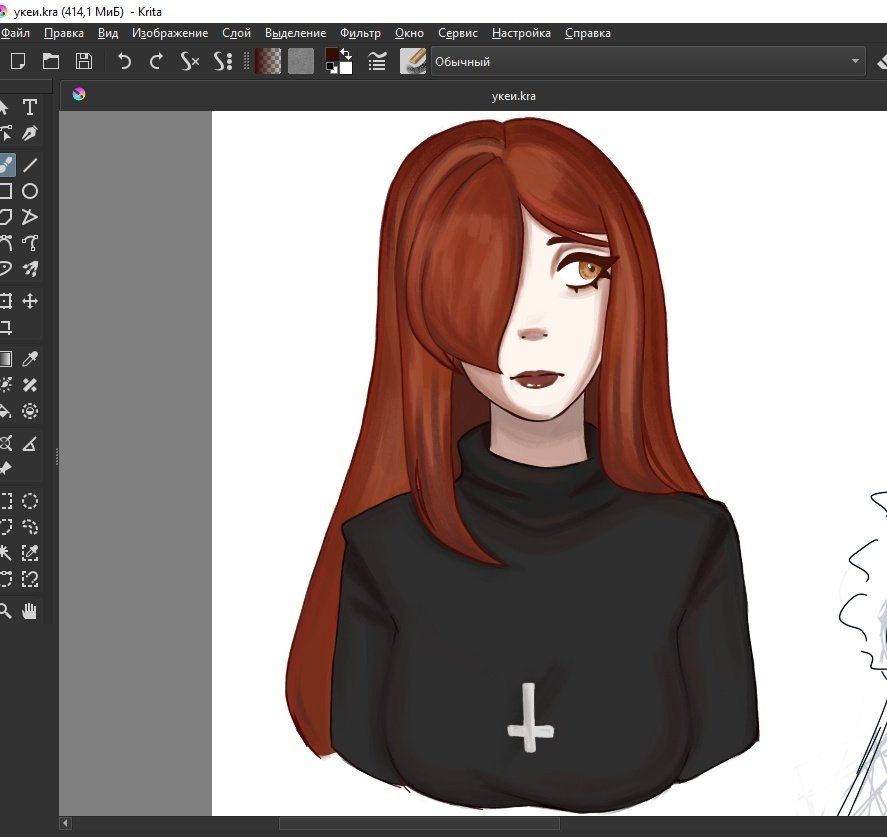Open the gradient preset chooser
Screen dimensions: 887x837
point(268,61)
